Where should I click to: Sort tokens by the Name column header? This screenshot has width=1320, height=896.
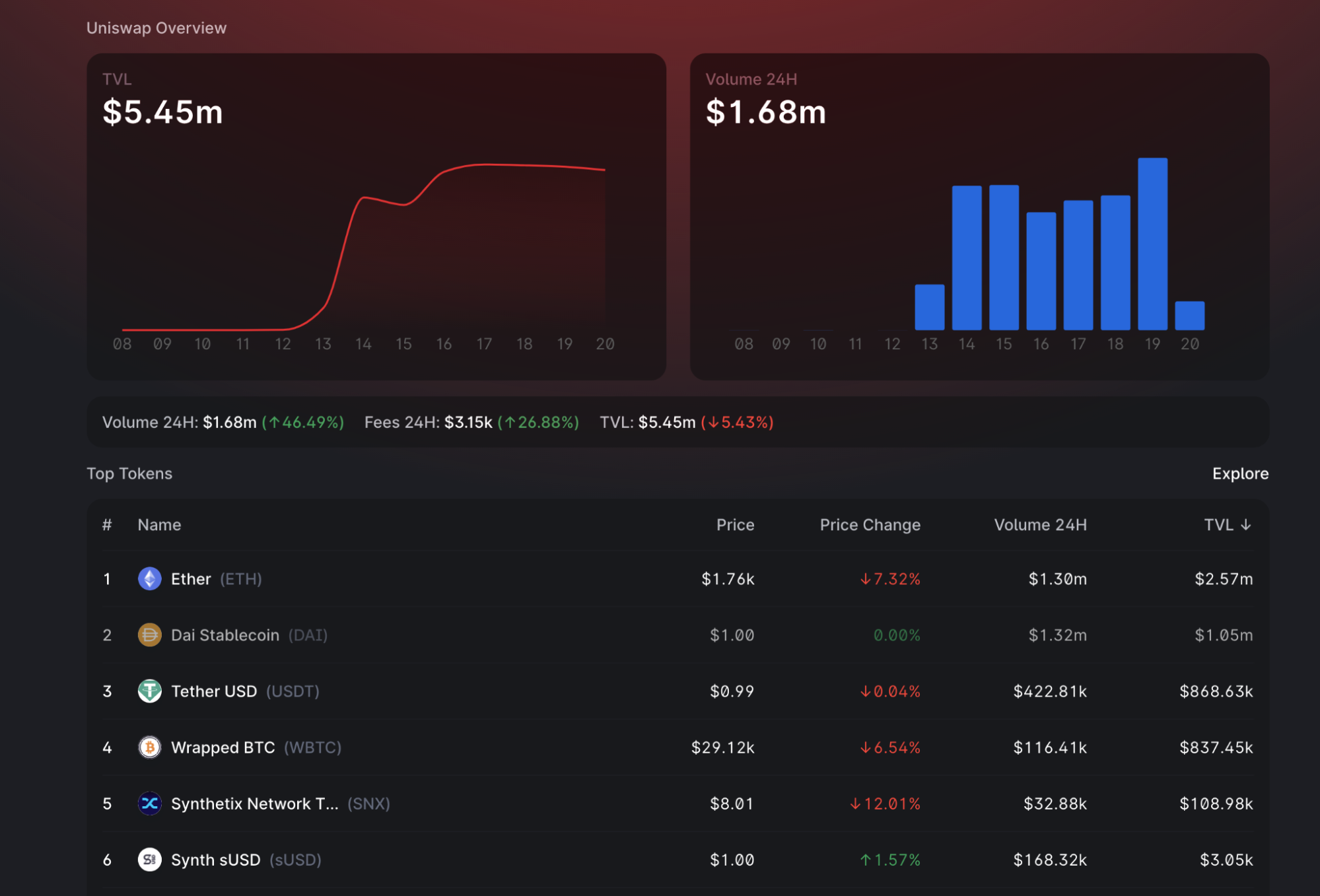159,525
